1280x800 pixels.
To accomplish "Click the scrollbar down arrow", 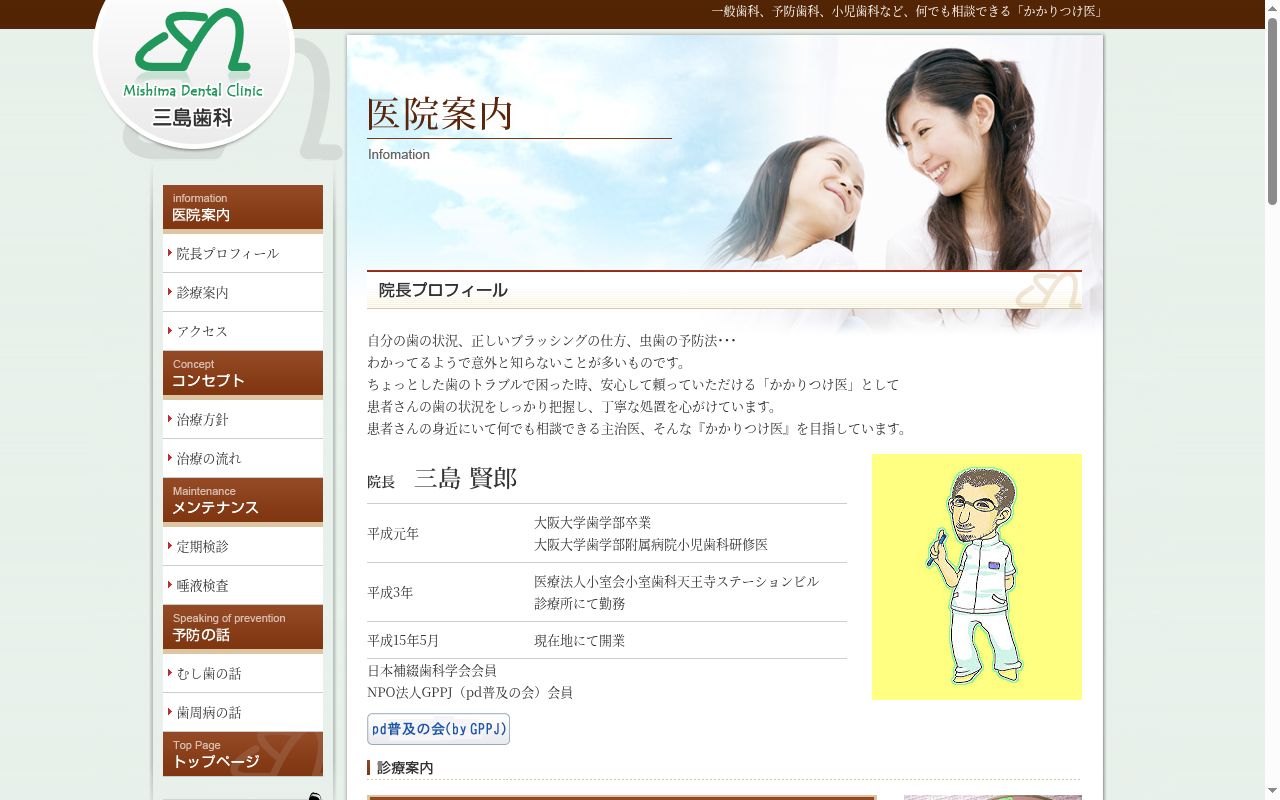I will (x=1272, y=792).
